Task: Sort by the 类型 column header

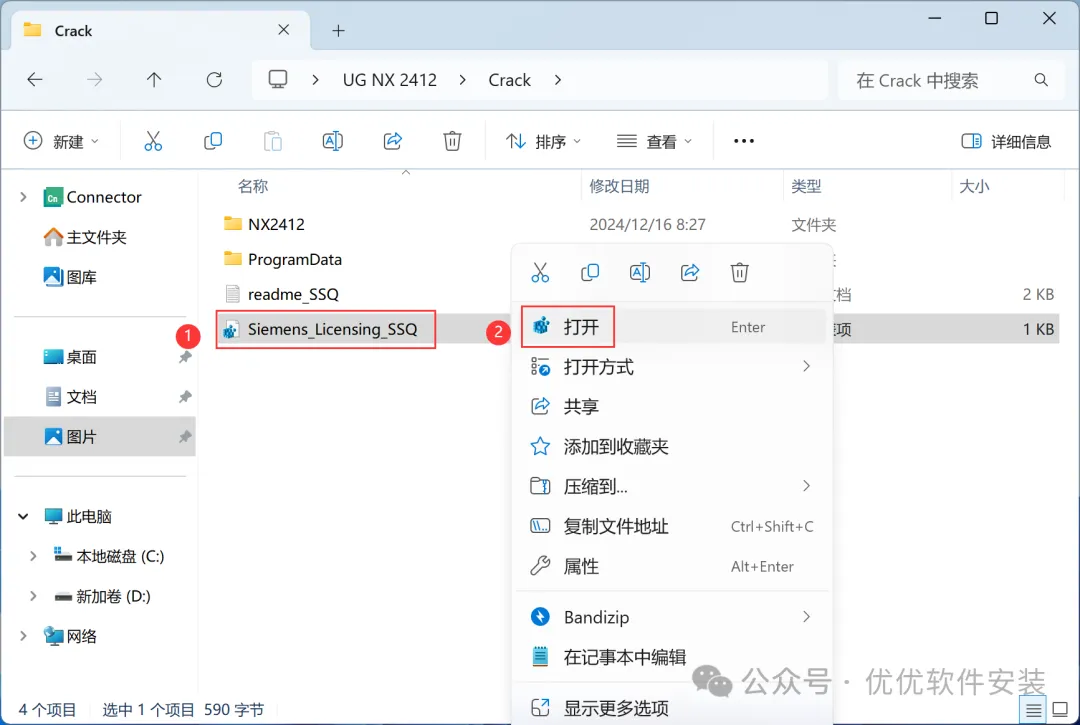Action: (807, 186)
